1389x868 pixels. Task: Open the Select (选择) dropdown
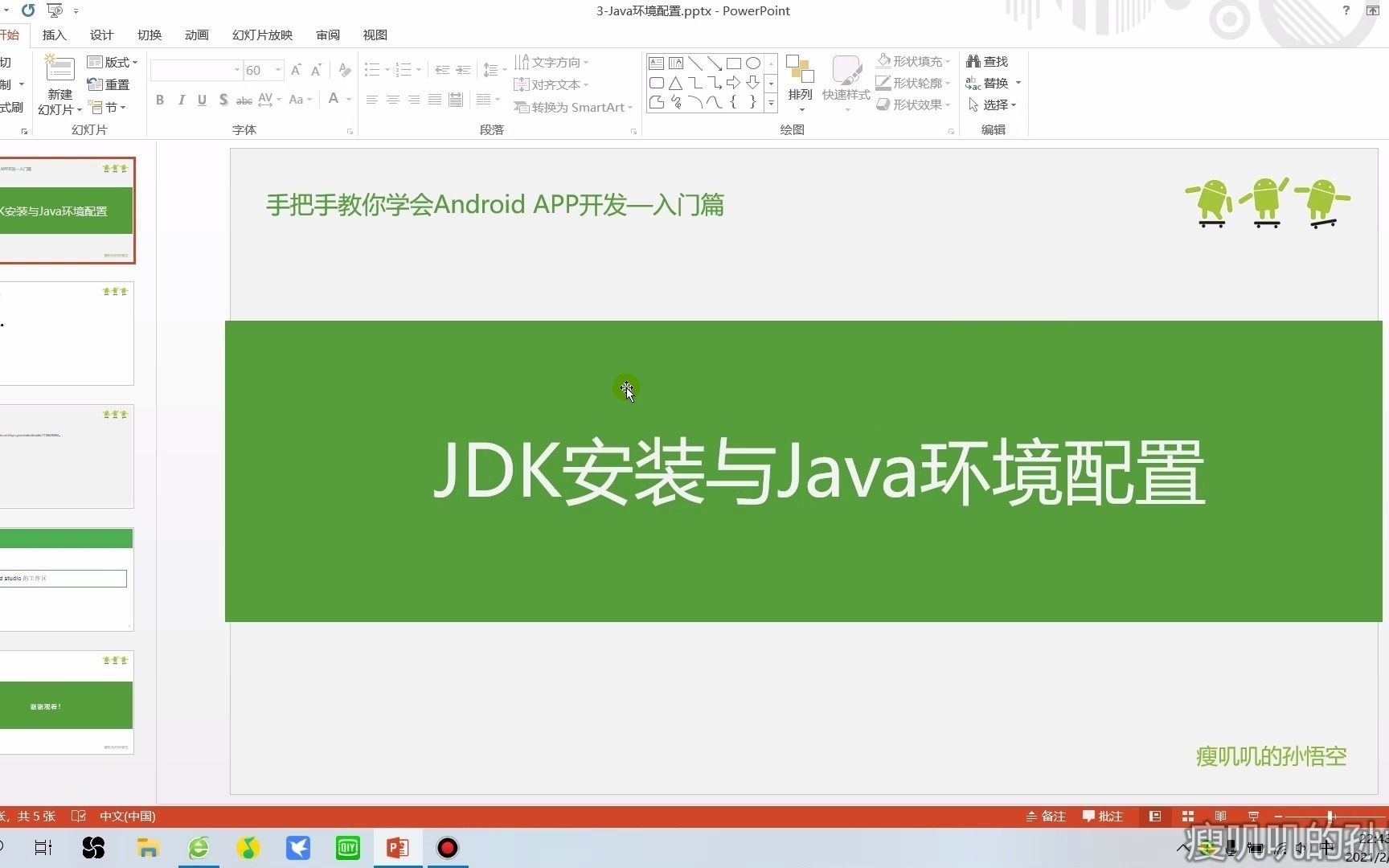[994, 104]
